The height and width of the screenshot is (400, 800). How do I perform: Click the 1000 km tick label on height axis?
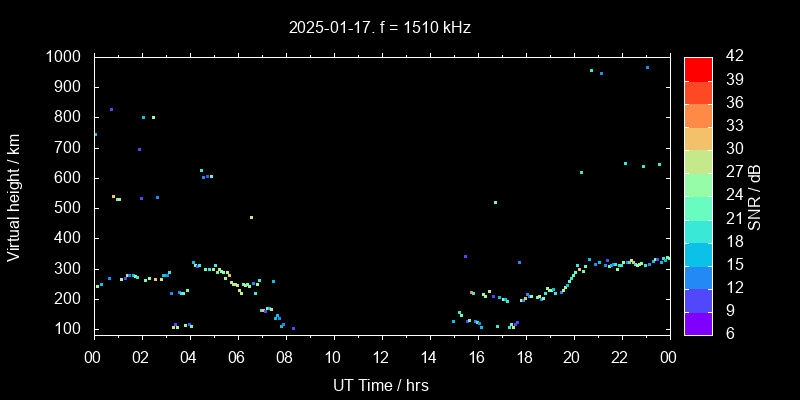pos(65,57)
